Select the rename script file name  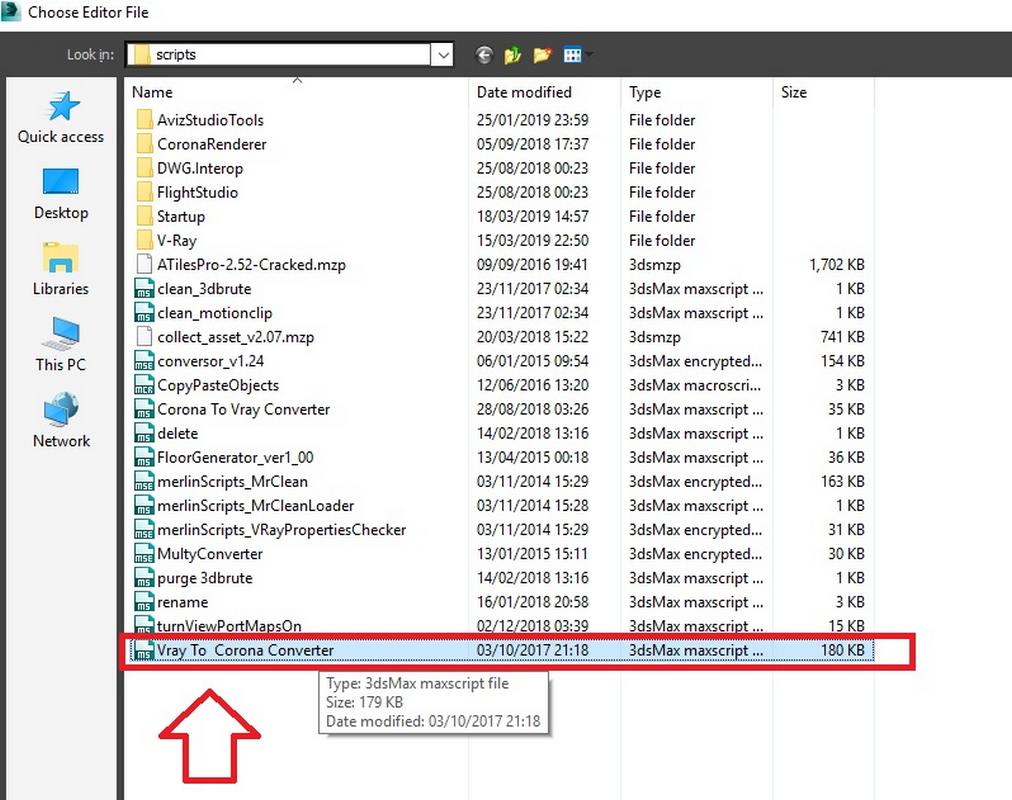click(183, 602)
